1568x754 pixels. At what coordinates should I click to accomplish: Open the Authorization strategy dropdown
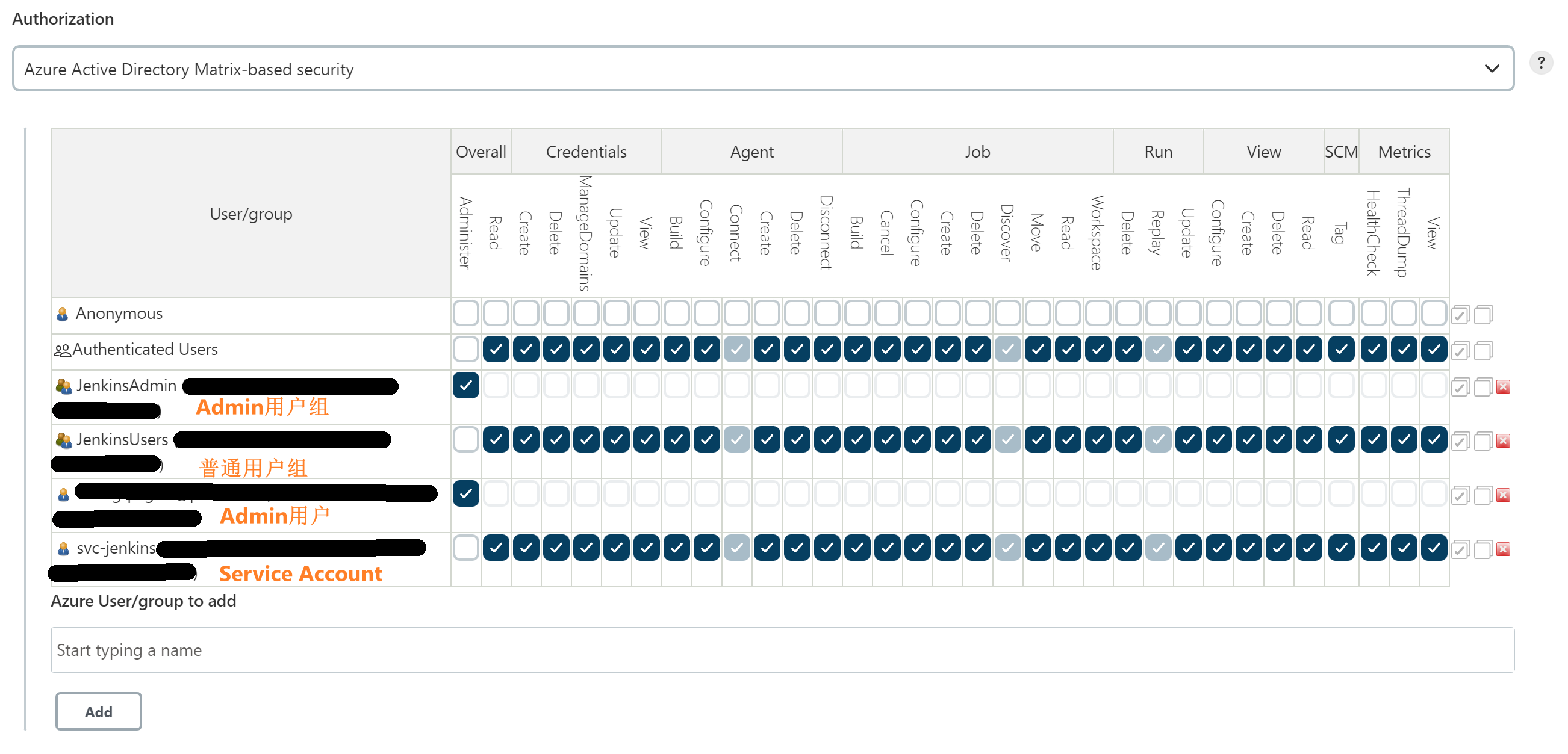pyautogui.click(x=762, y=69)
